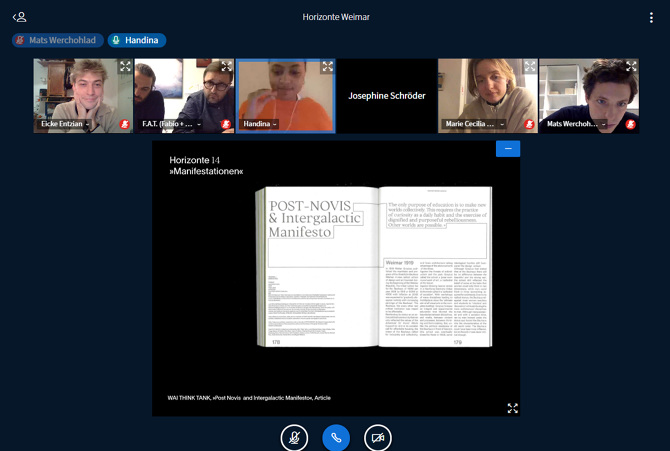Viewport: 670px width, 451px height.
Task: Open the user list panel
Action: 20,17
